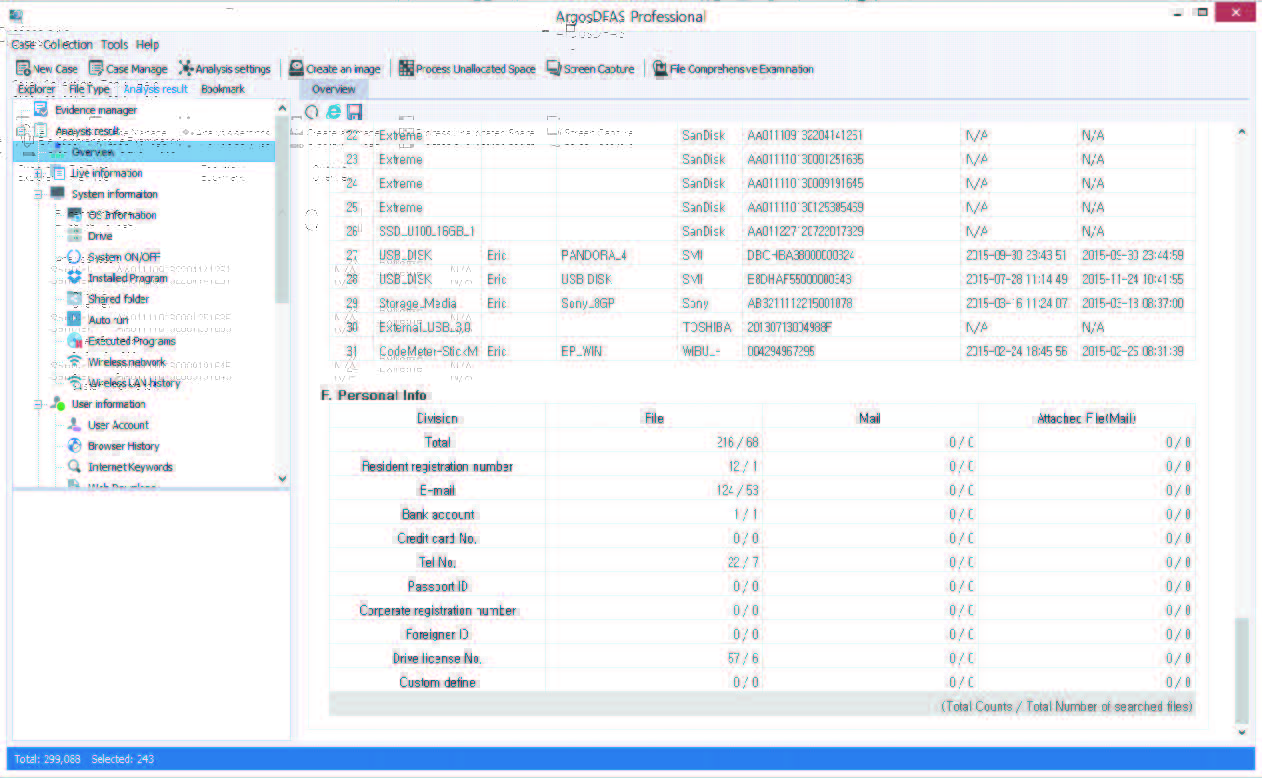
Task: Select the Analysis result tab
Action: tap(155, 89)
